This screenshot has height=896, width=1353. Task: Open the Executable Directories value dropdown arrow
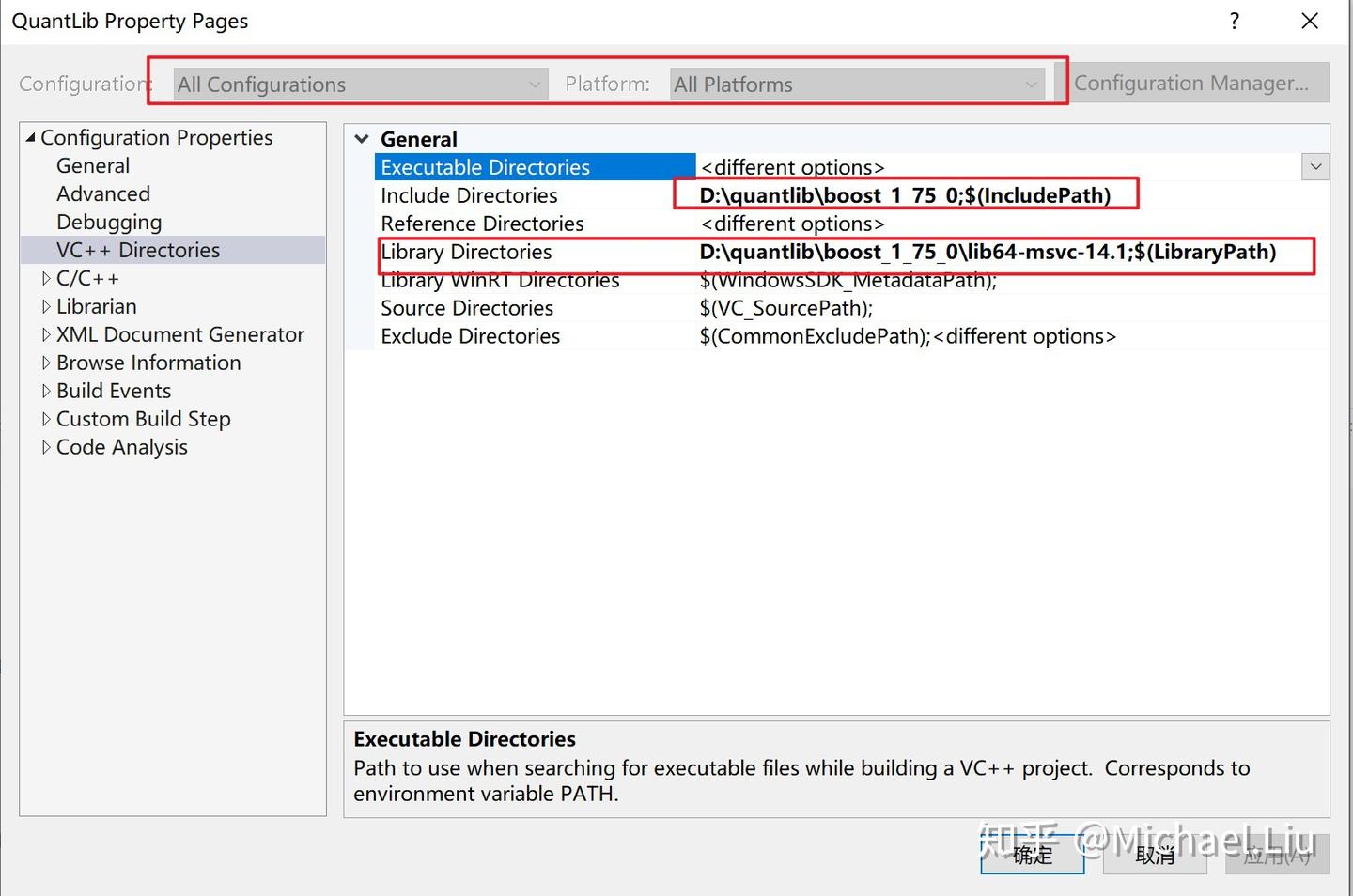point(1315,167)
